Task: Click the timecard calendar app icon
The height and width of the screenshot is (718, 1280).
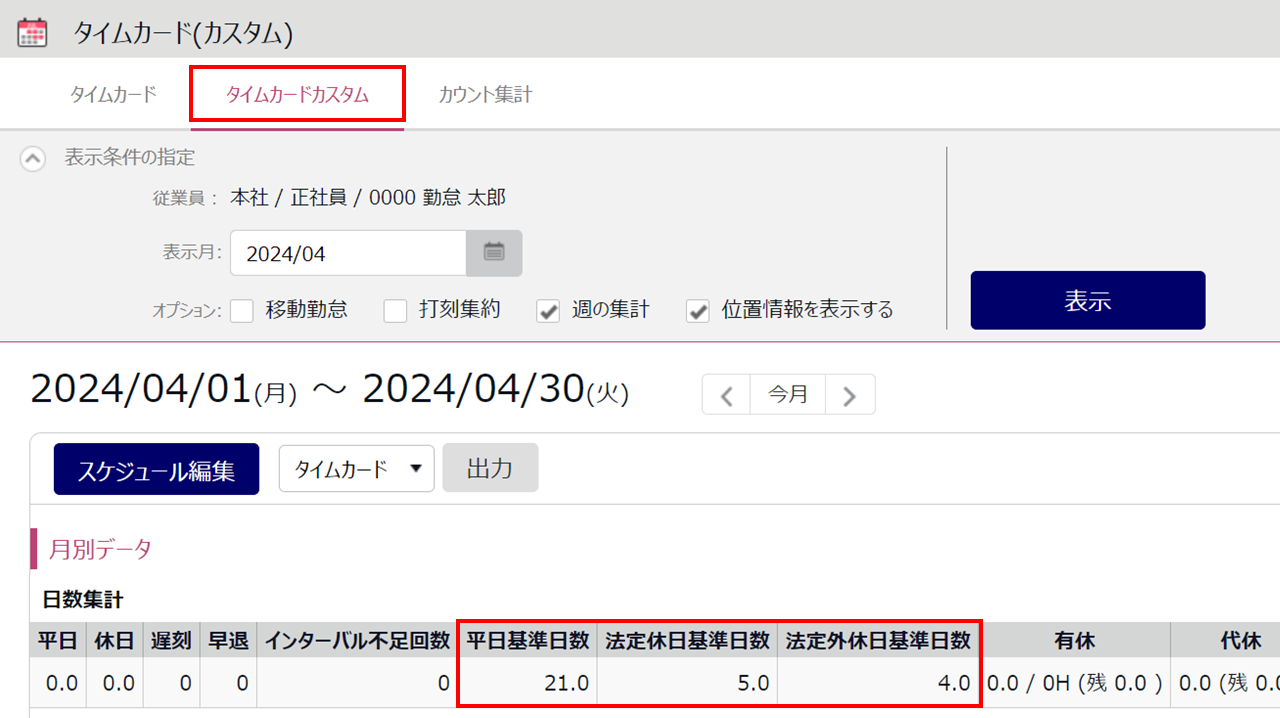Action: [x=33, y=31]
